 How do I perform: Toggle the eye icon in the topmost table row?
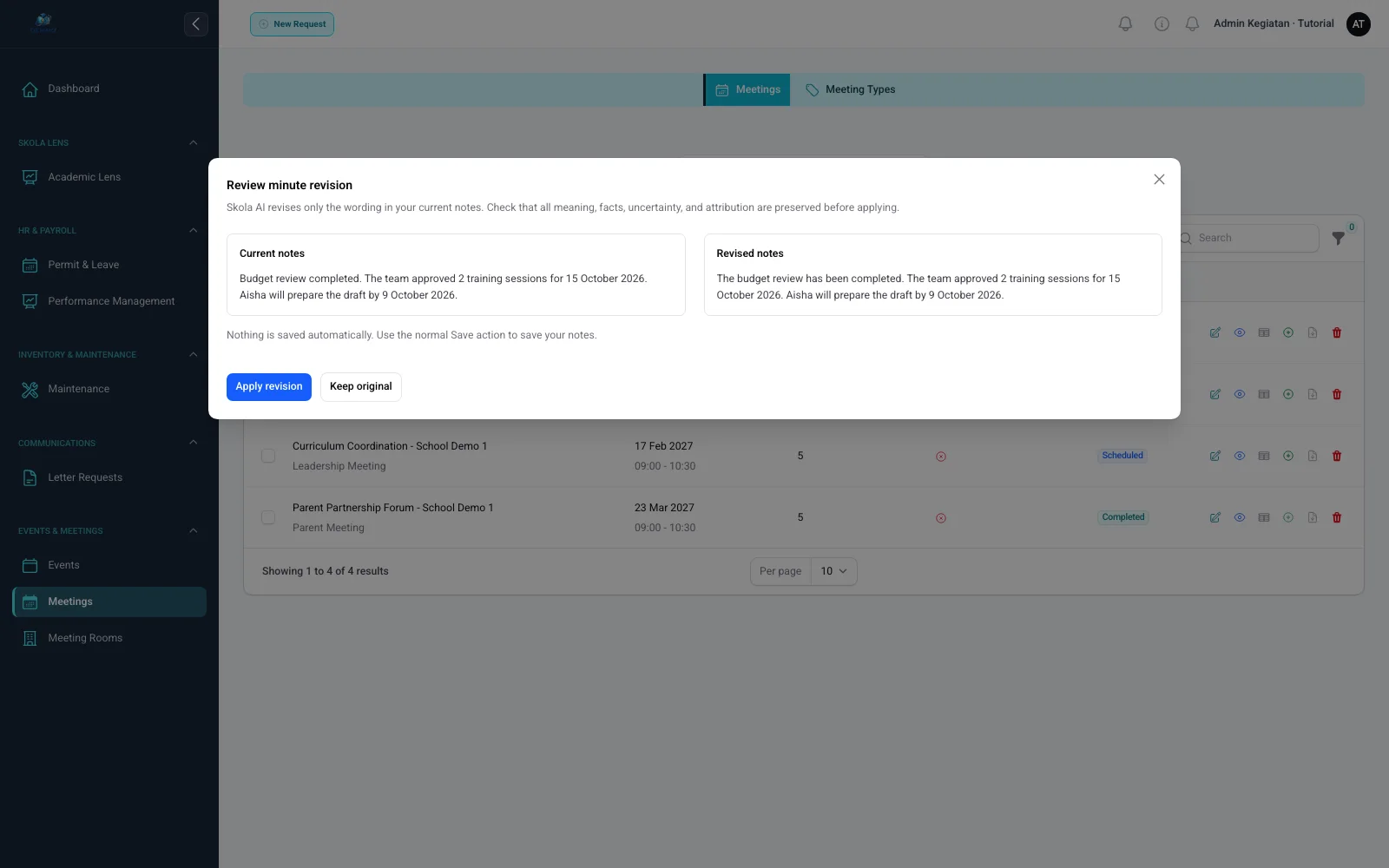click(x=1240, y=332)
